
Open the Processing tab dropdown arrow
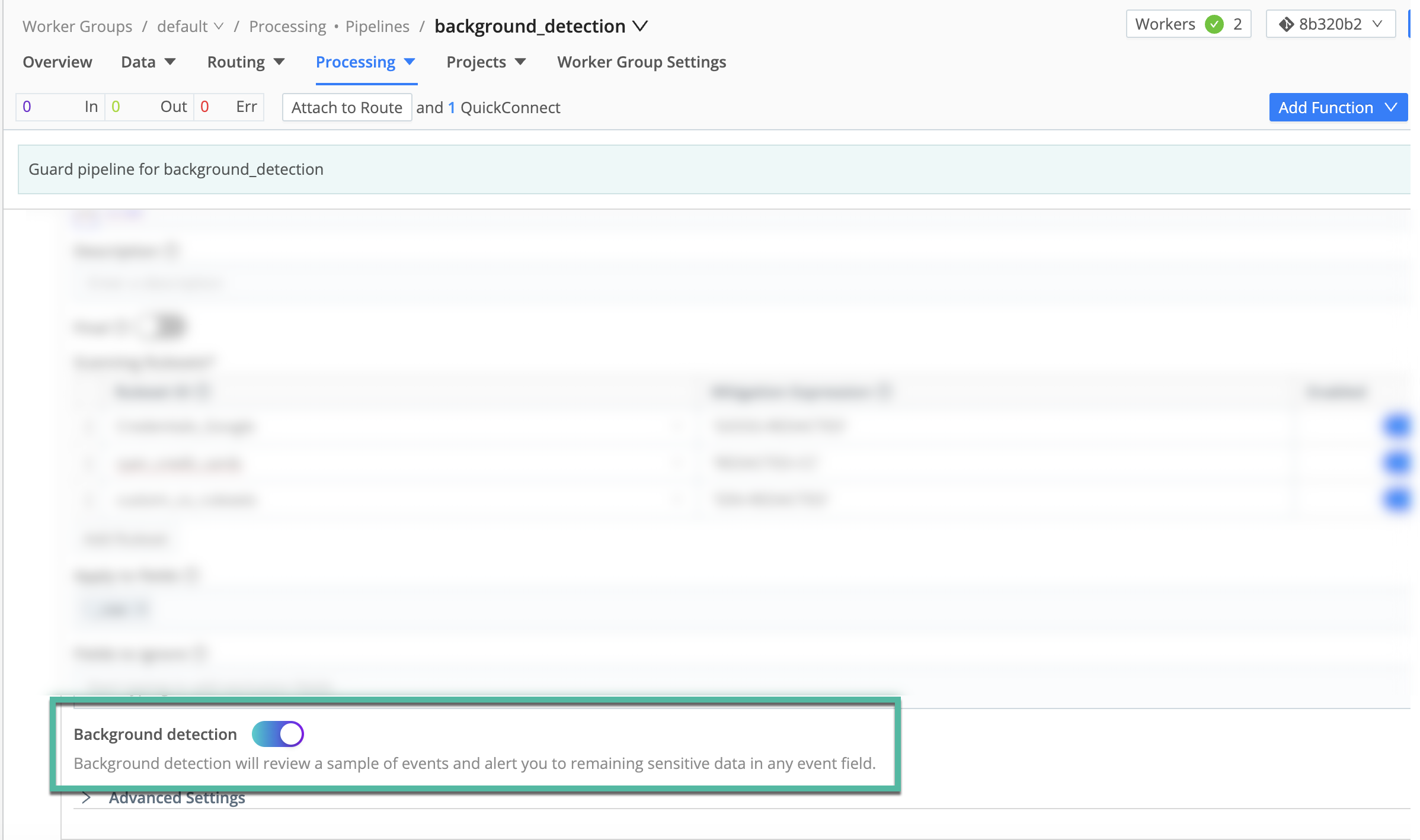click(x=410, y=62)
